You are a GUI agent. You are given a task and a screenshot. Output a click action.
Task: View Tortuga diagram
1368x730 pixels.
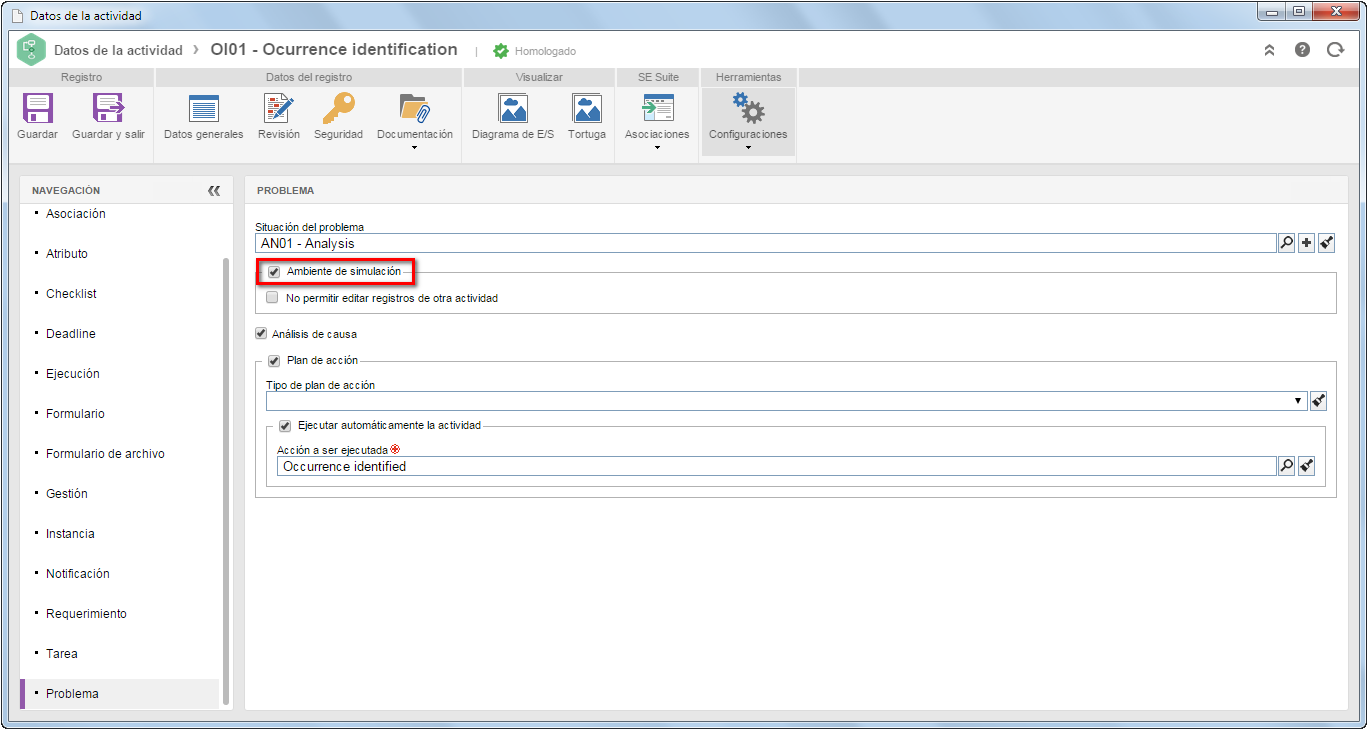pos(587,108)
